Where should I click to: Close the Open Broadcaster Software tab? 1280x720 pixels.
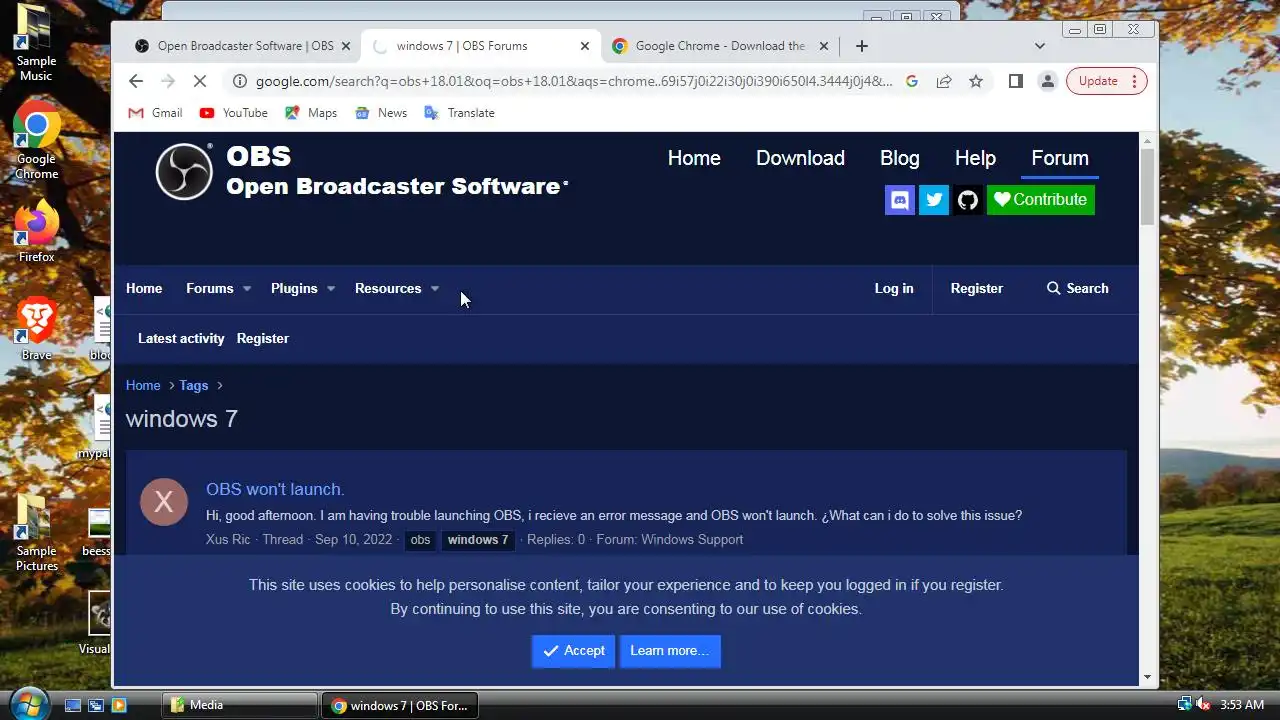click(346, 46)
